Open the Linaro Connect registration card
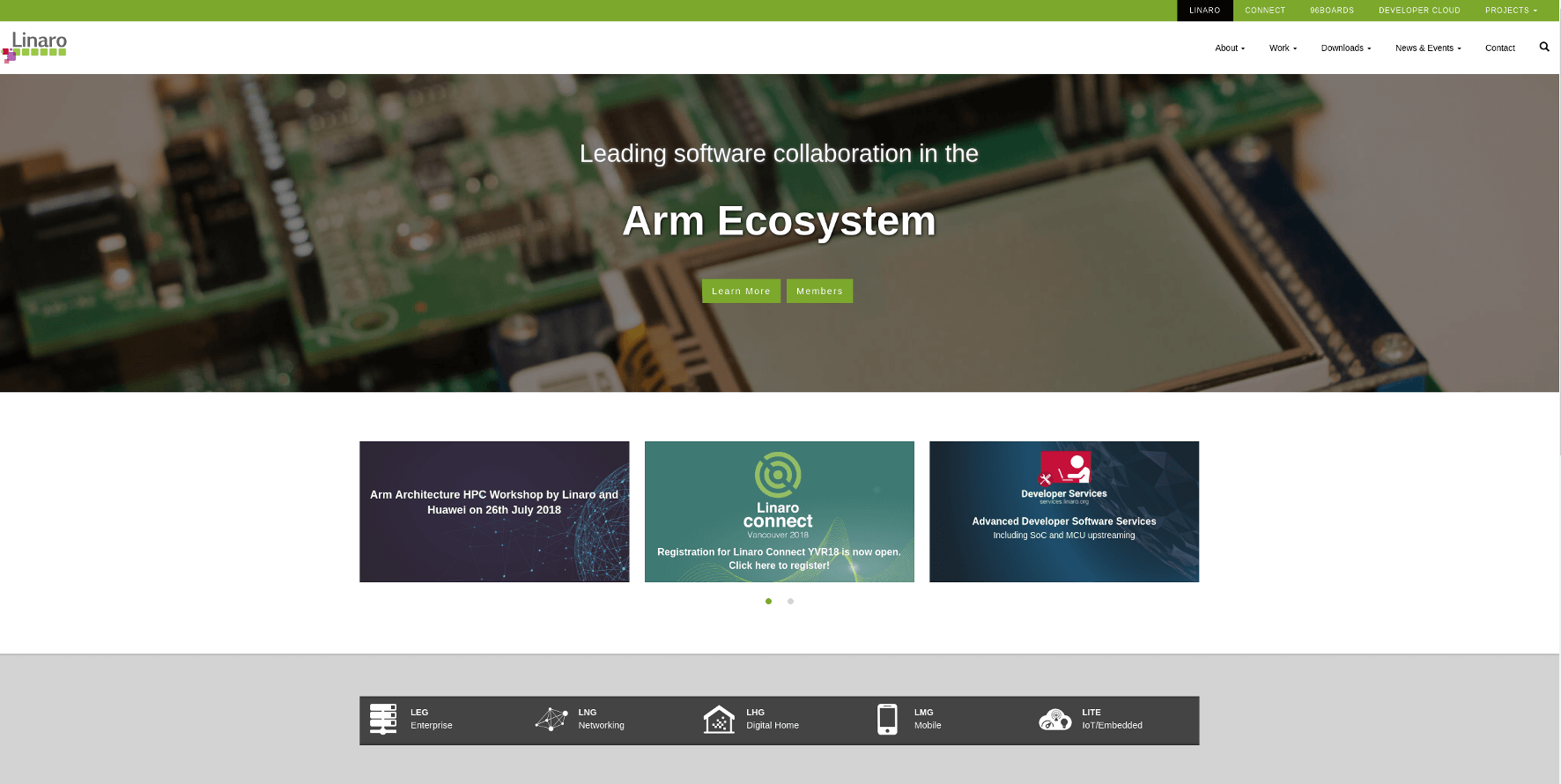Screen dimensions: 1561x784 coord(780,512)
